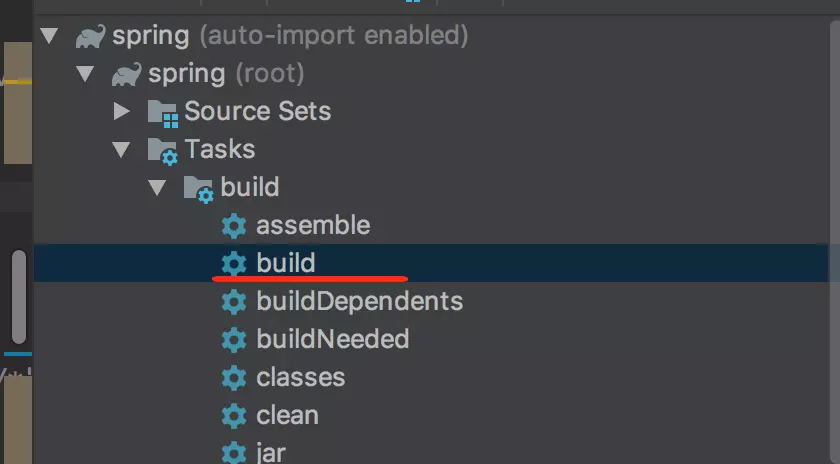Click the Gradle elephant icon beside spring (root)
This screenshot has width=840, height=464.
126,74
